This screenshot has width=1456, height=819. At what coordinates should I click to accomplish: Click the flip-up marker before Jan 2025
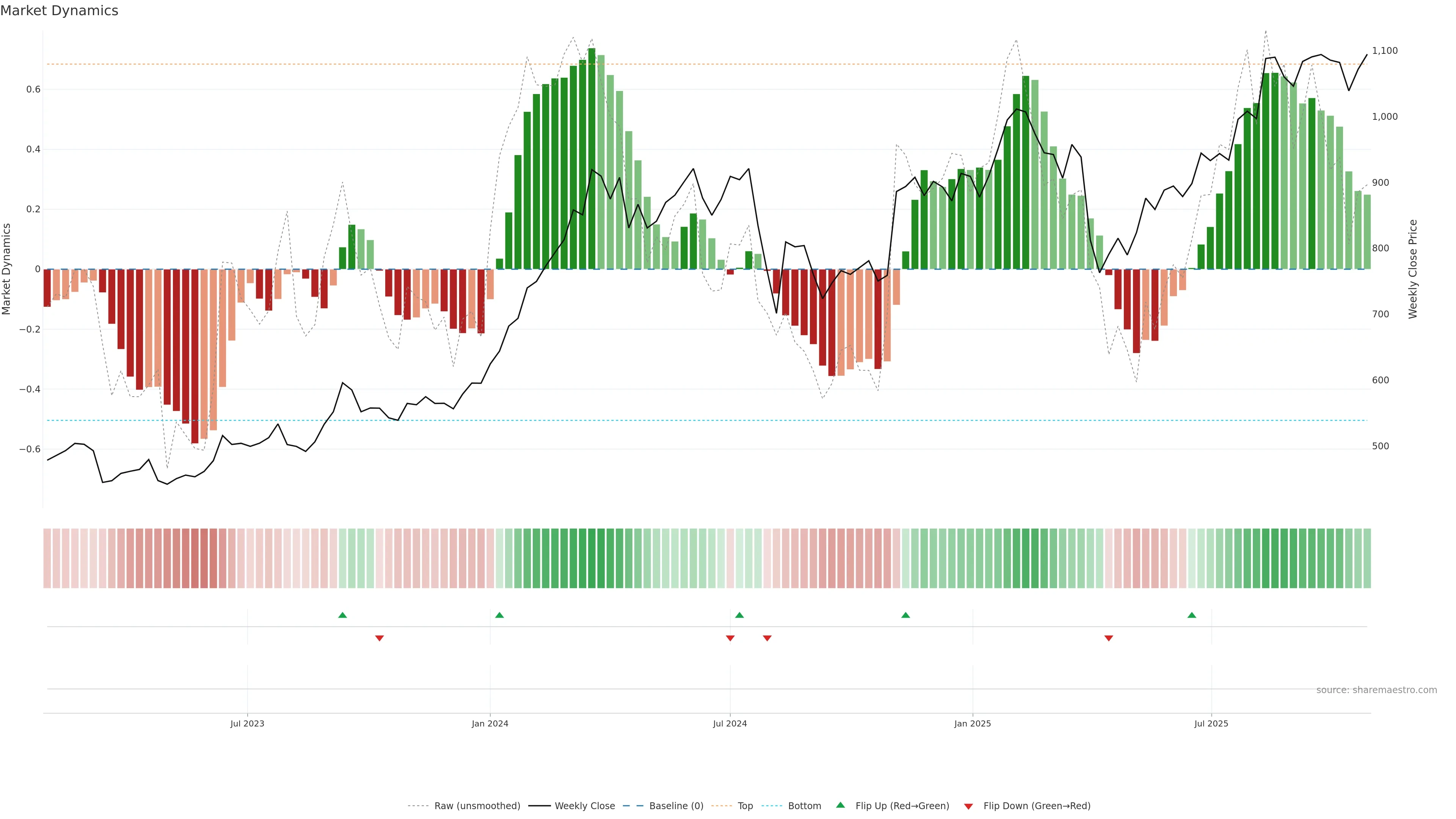tap(905, 615)
